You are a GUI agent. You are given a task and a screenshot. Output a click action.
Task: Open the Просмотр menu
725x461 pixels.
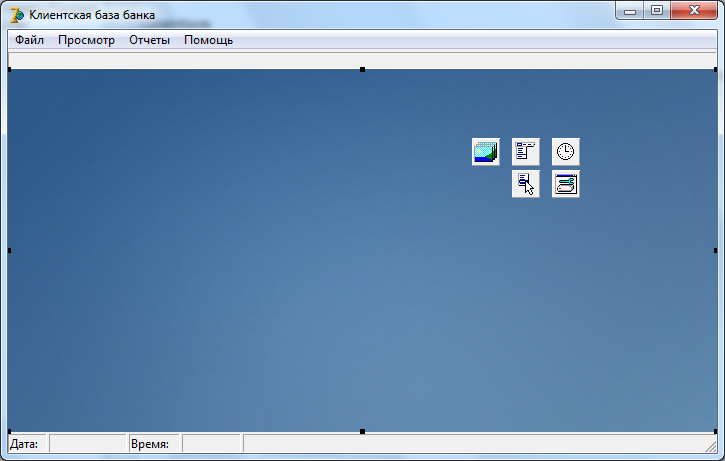pos(86,40)
